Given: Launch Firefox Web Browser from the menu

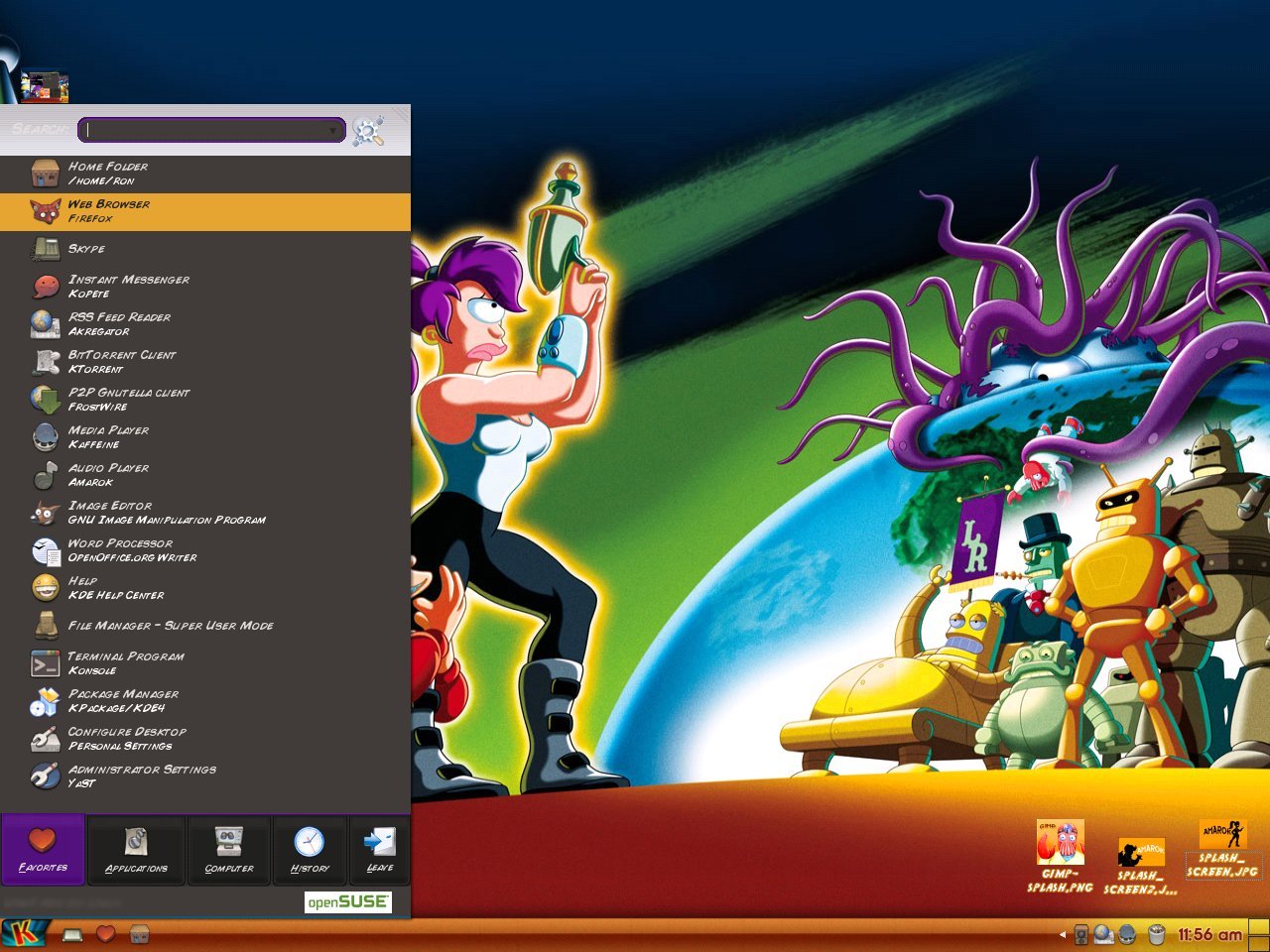Looking at the screenshot, I should (x=205, y=211).
